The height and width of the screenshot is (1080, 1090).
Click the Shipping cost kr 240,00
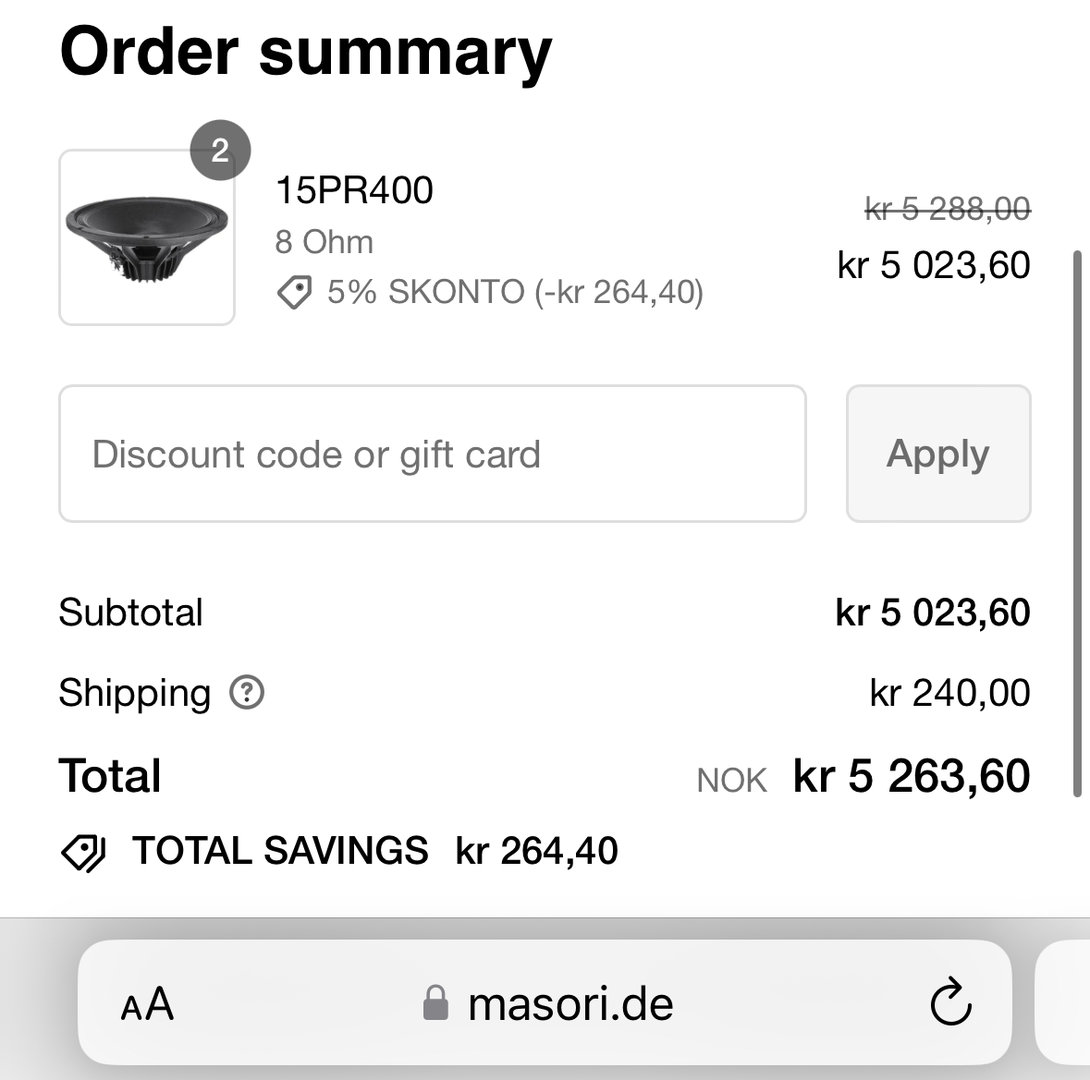coord(950,693)
